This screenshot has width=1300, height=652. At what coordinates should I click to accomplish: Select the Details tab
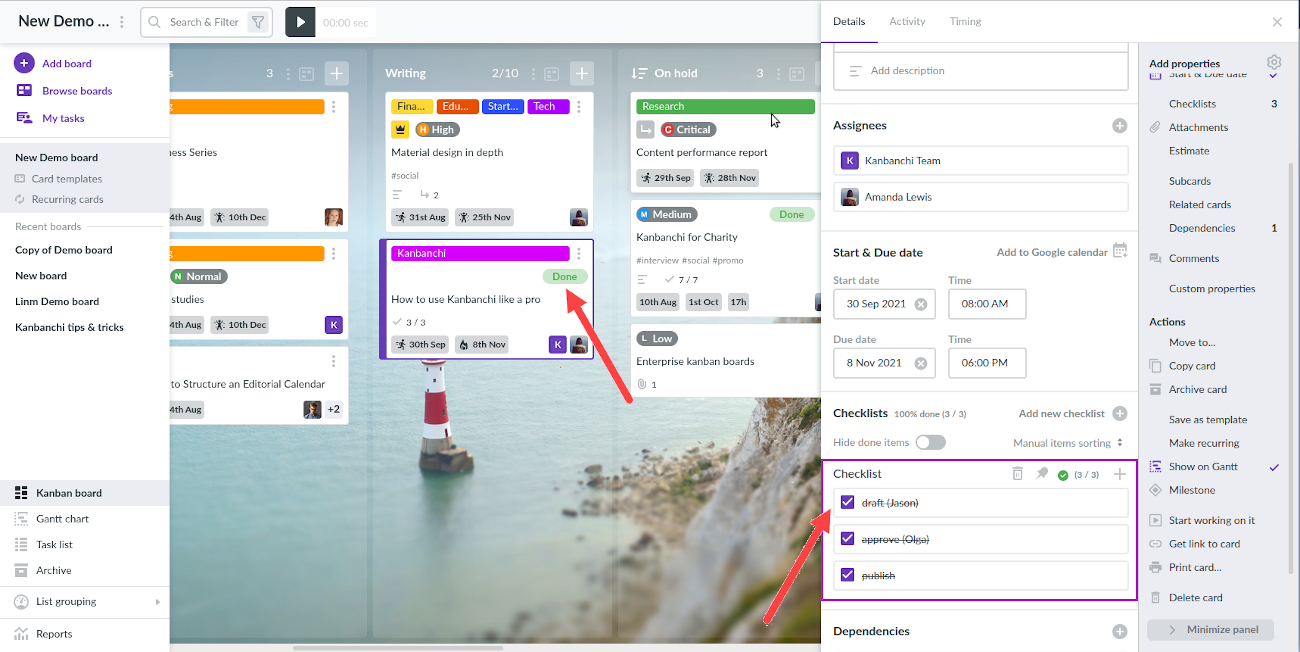pyautogui.click(x=849, y=21)
